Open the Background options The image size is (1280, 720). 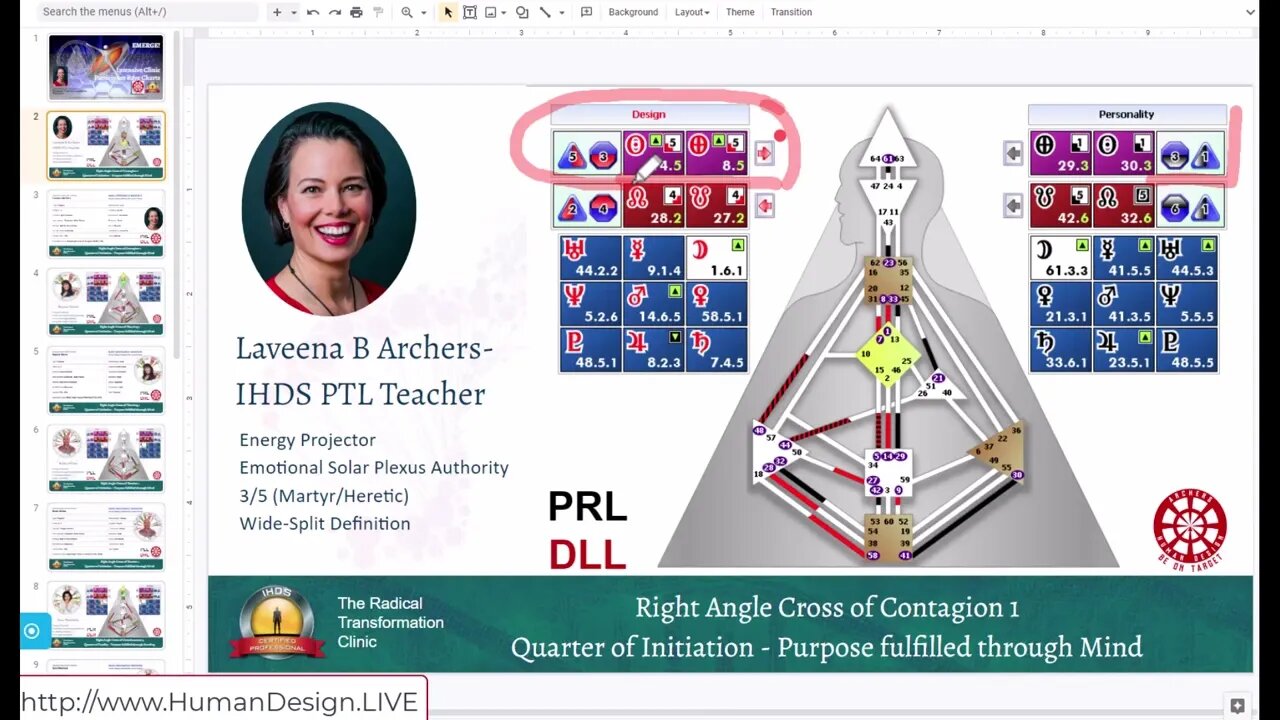point(633,12)
